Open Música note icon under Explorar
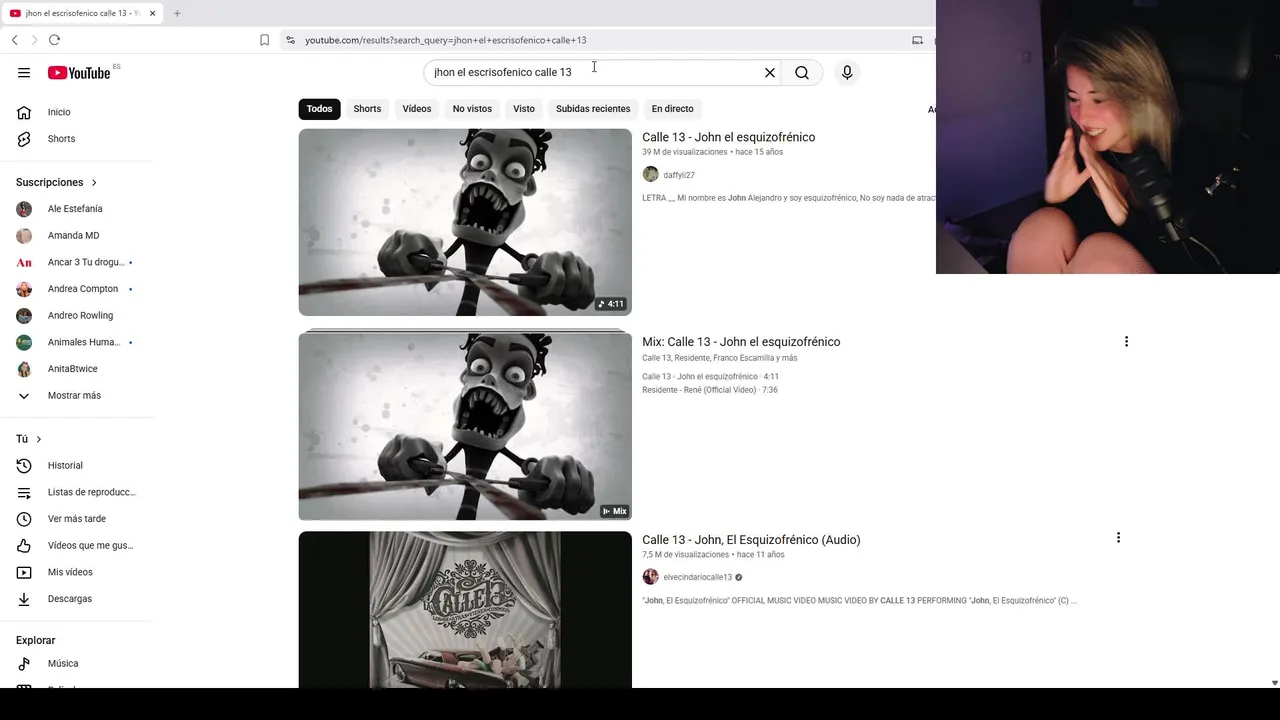1280x720 pixels. [24, 663]
